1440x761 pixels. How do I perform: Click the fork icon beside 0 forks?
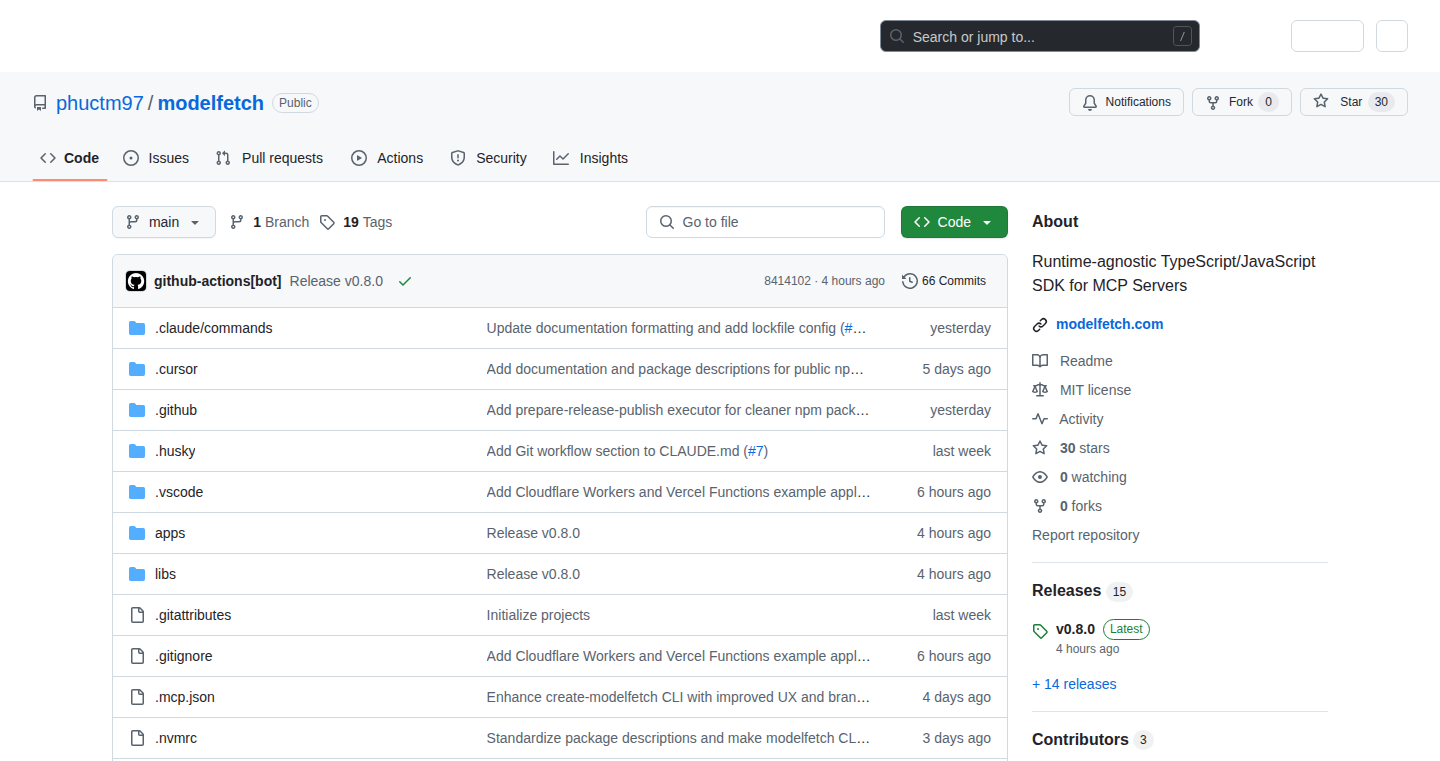[x=1040, y=506]
